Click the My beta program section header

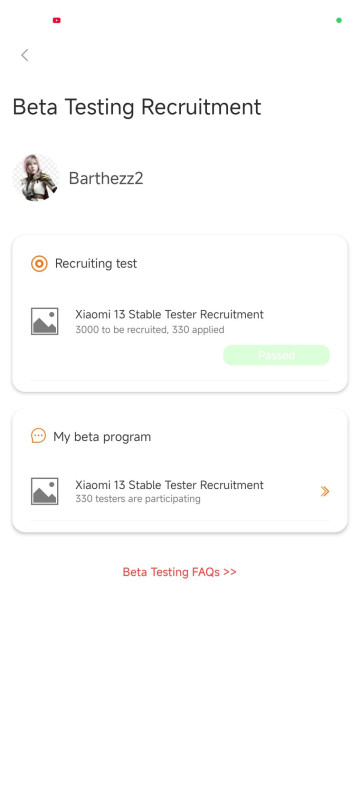coord(102,437)
